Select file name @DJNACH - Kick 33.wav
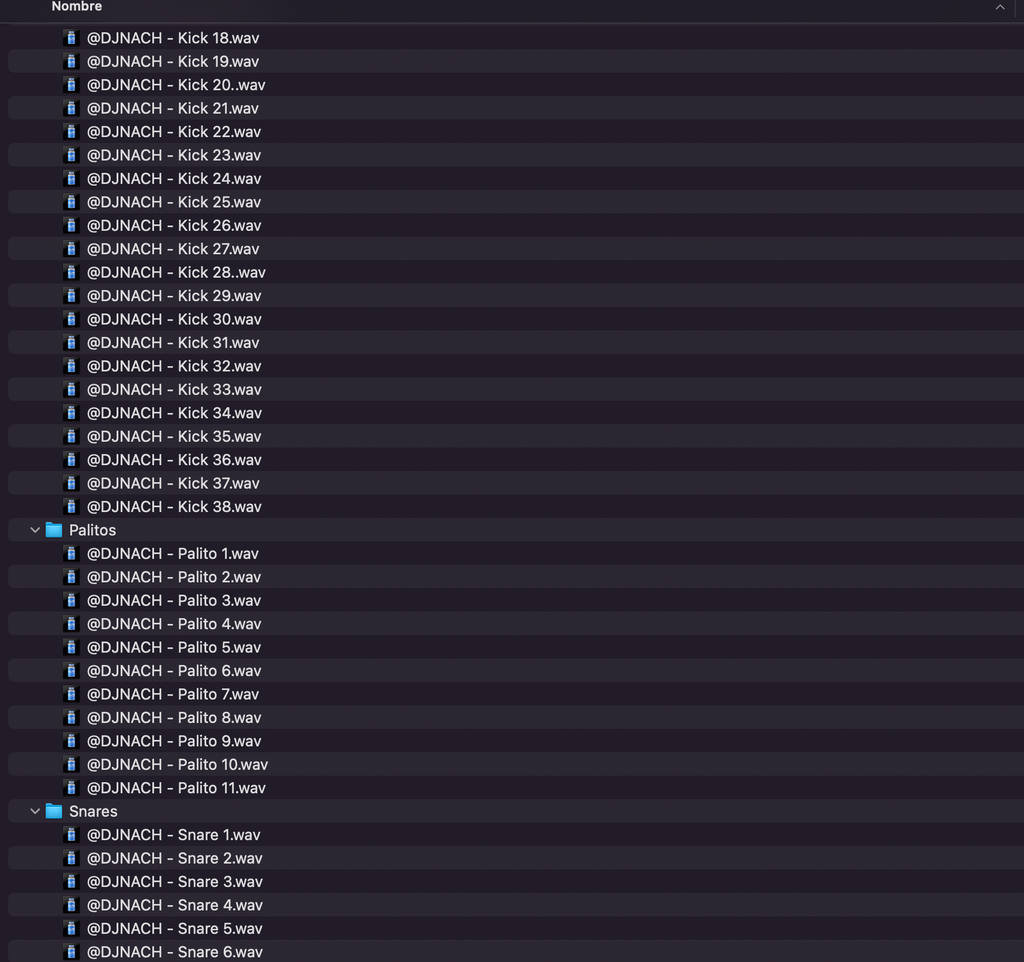This screenshot has height=962, width=1024. [174, 390]
